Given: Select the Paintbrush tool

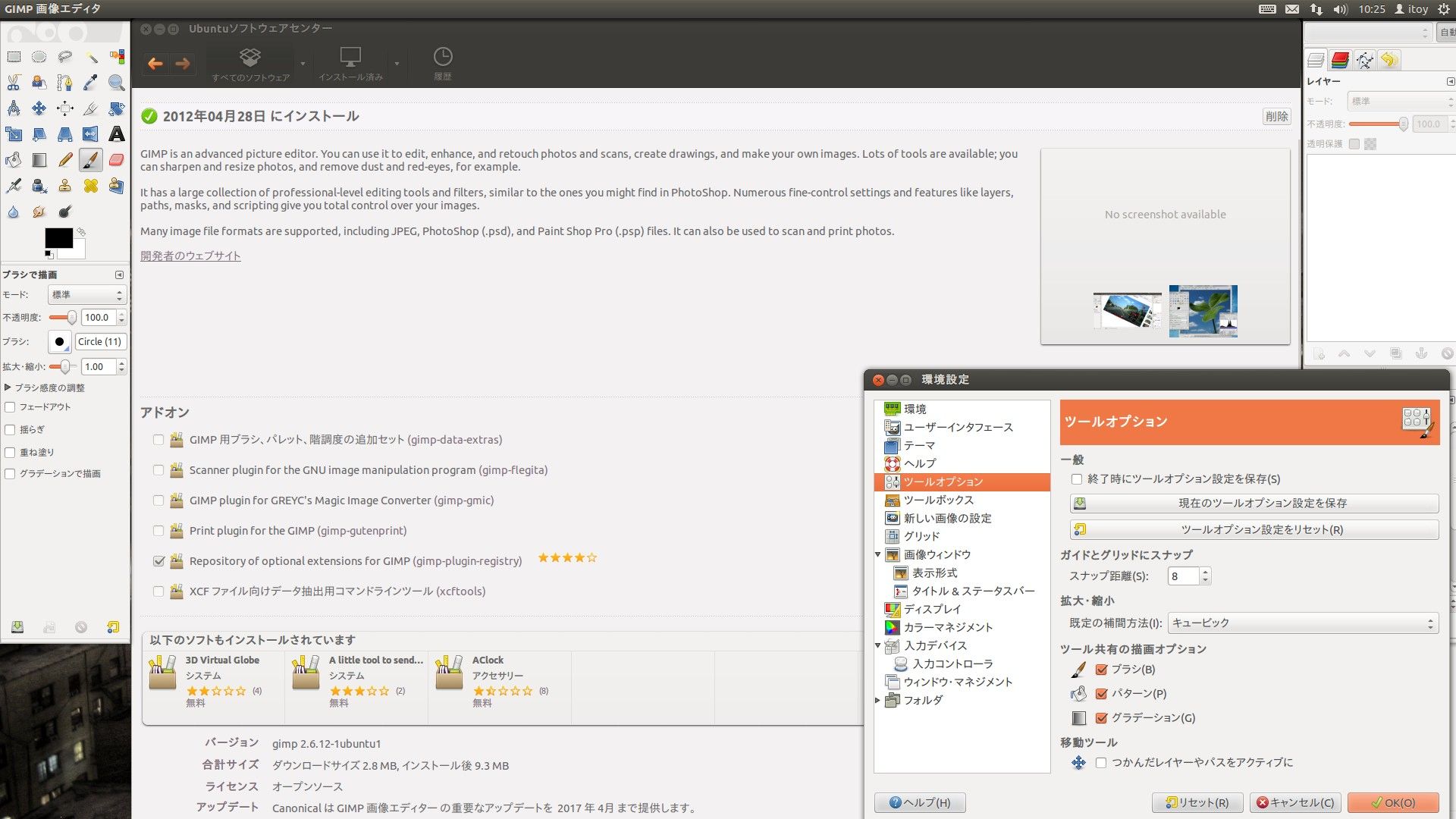Looking at the screenshot, I should [91, 160].
